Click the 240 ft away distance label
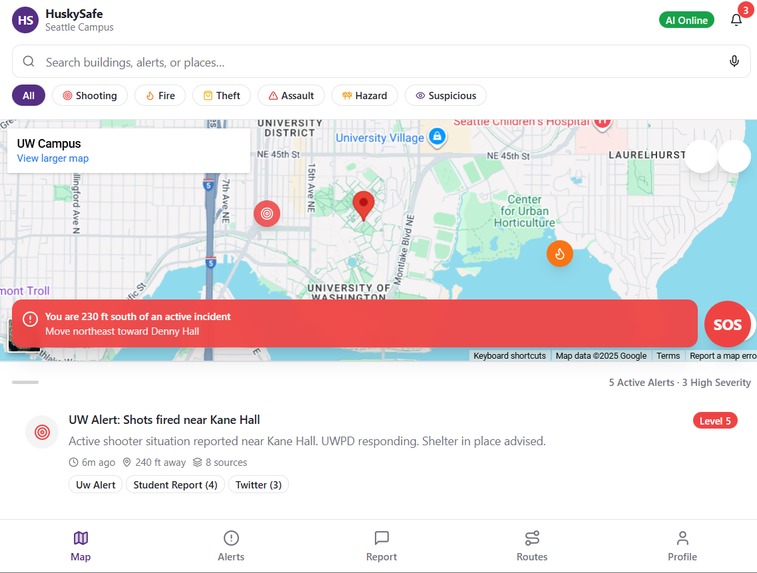Image resolution: width=757 pixels, height=573 pixels. pyautogui.click(x=154, y=462)
